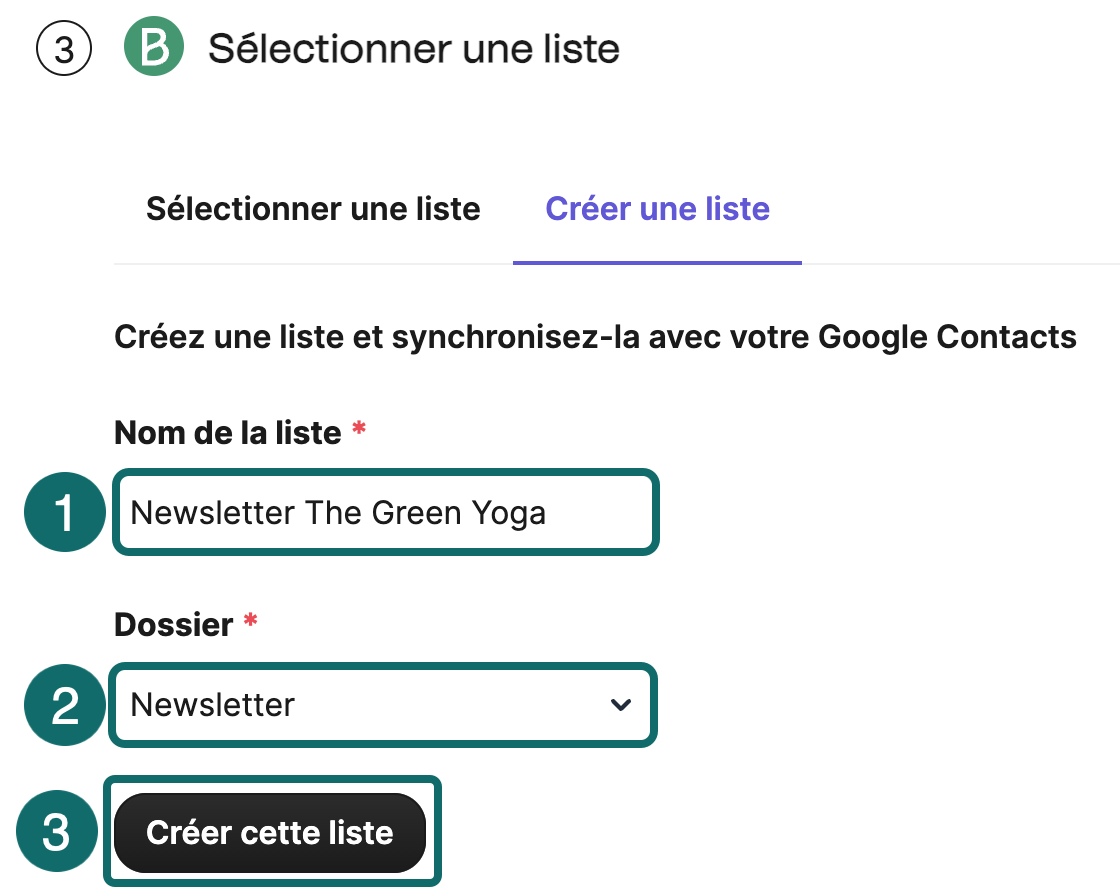Click the step heading Sélectionner une liste
Screen dimensions: 1120x890
[x=414, y=49]
